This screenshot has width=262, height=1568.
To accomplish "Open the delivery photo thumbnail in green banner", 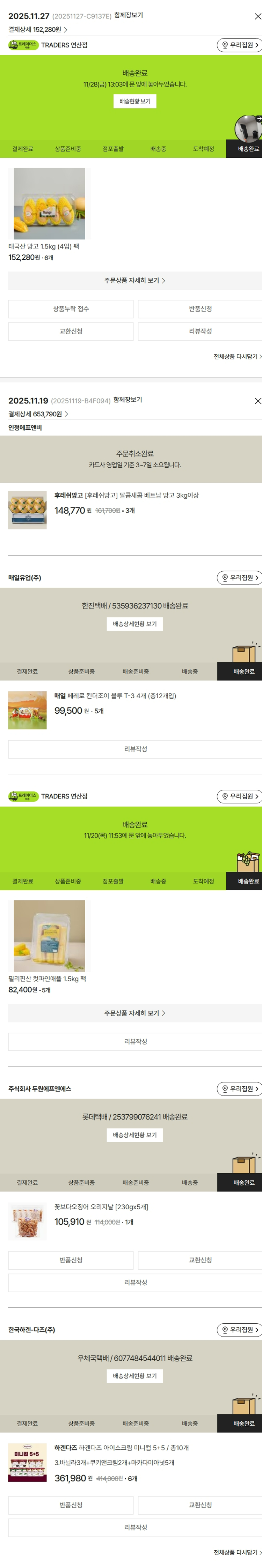I will [249, 128].
